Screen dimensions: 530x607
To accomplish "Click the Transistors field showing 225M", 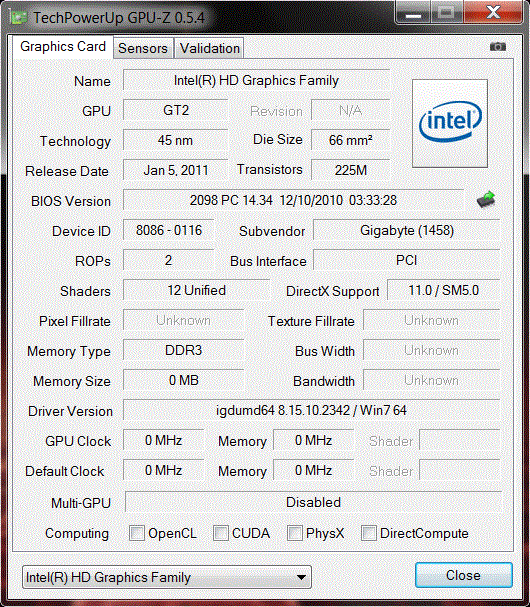I will click(x=350, y=170).
